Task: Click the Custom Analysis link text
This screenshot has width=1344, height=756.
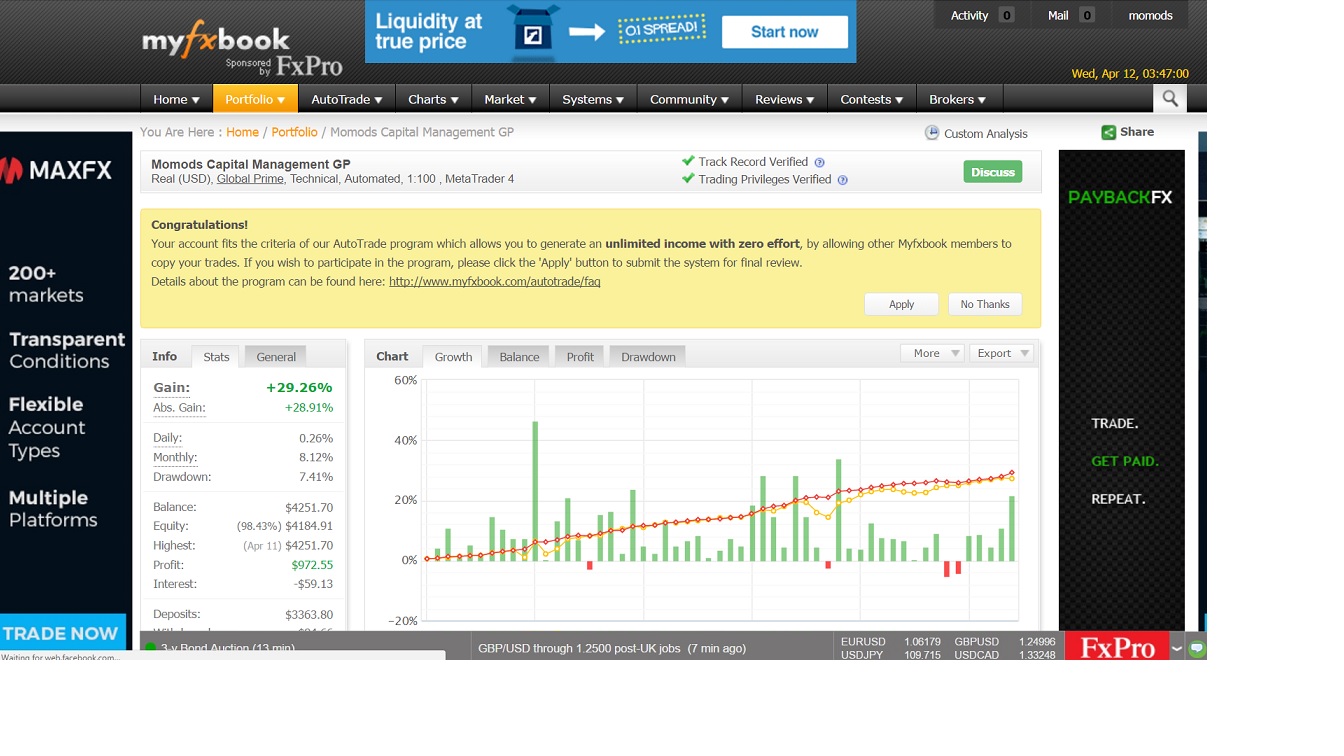Action: pyautogui.click(x=985, y=134)
